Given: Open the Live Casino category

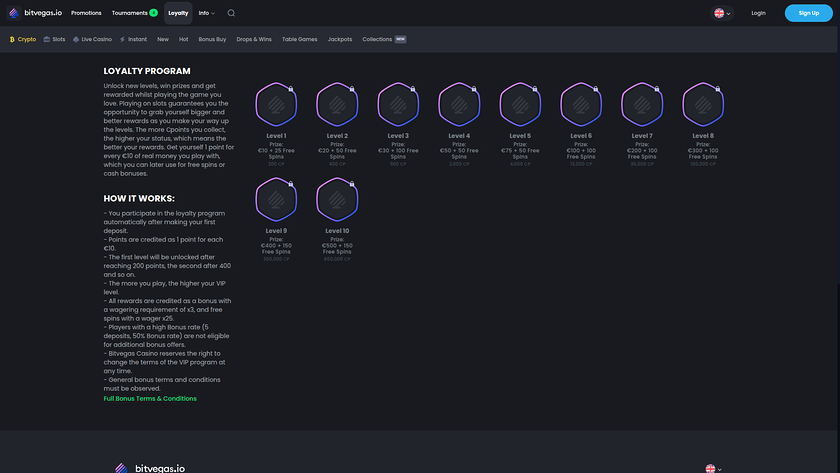Looking at the screenshot, I should coord(91,39).
